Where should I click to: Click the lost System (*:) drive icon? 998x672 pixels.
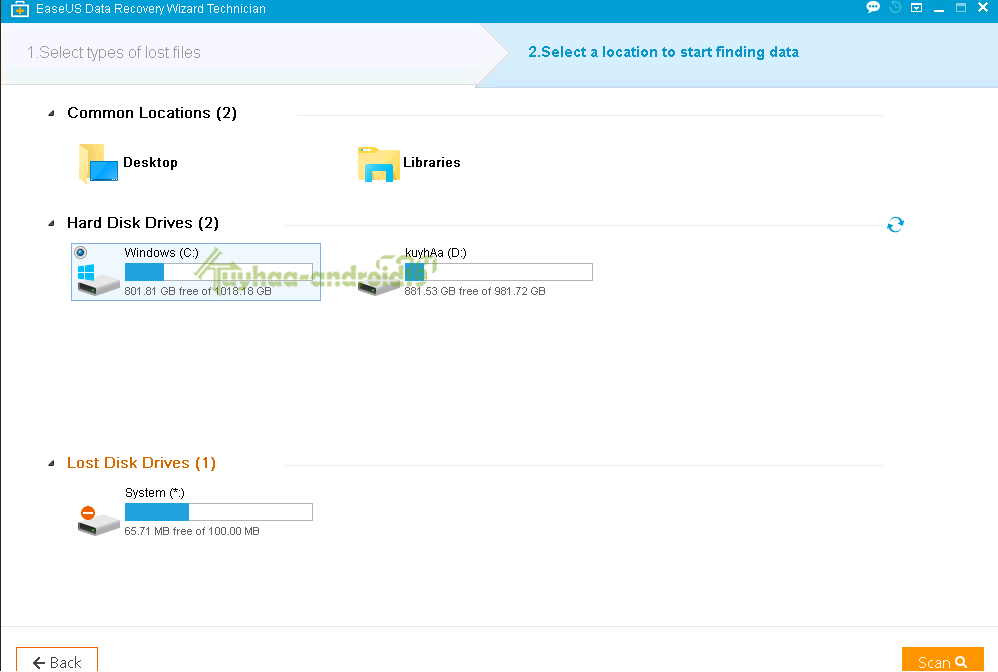point(98,521)
